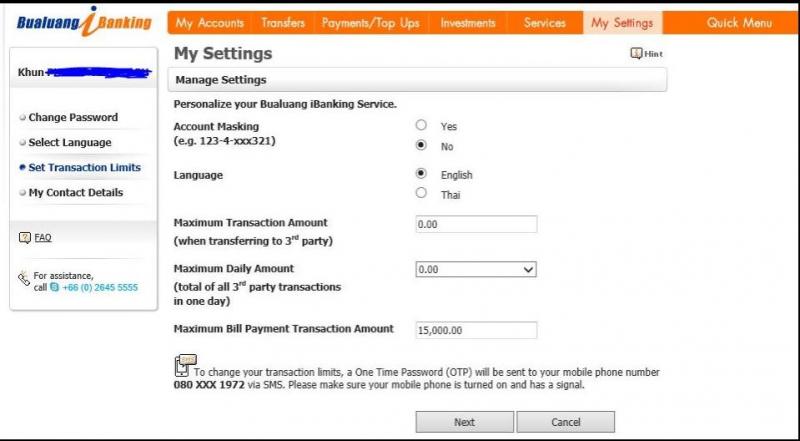Expand the Quick Menu

click(738, 23)
